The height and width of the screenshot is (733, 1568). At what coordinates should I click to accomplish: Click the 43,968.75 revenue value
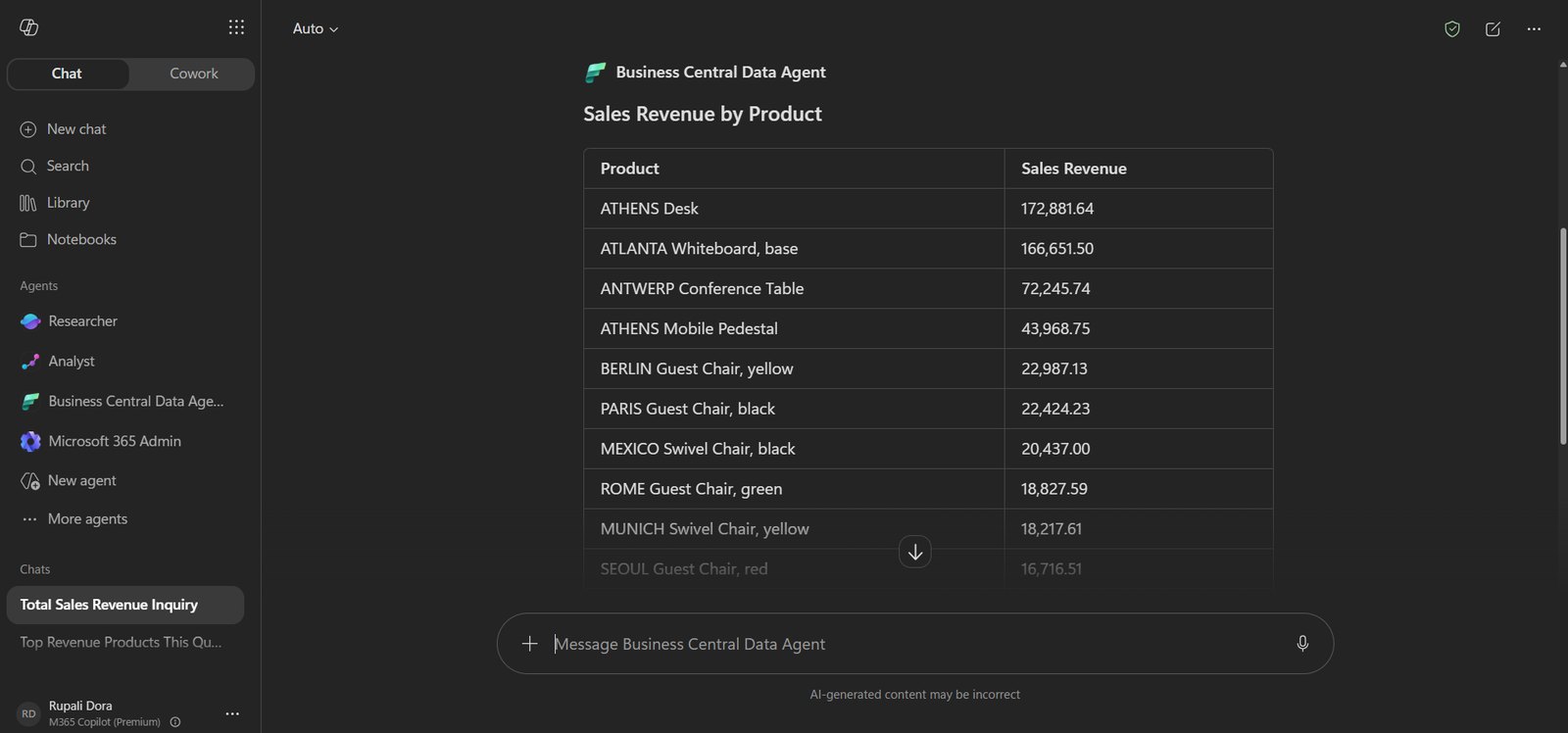[1055, 329]
